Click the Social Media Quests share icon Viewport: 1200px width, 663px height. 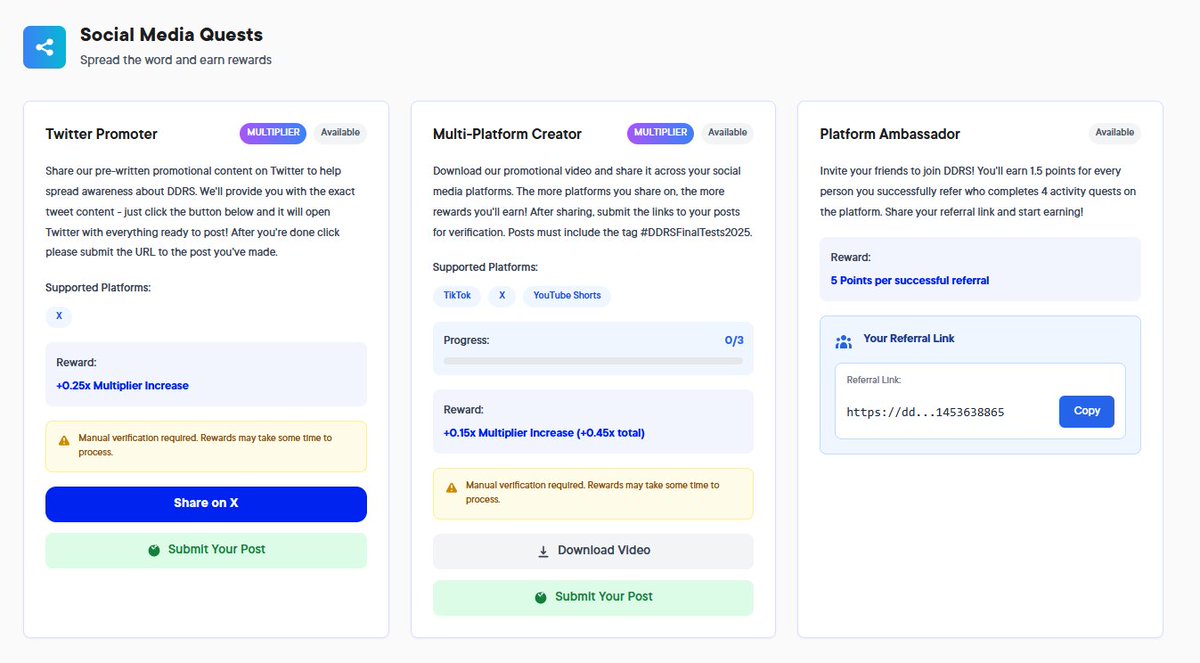point(44,47)
